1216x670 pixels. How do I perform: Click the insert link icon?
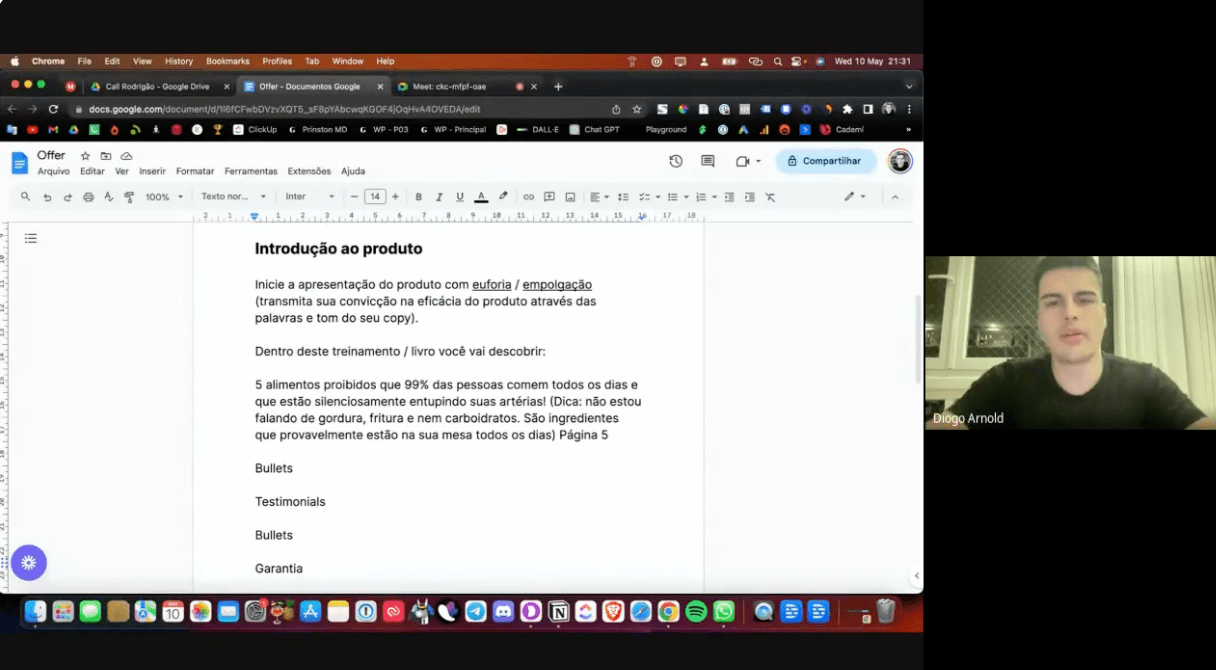click(529, 197)
